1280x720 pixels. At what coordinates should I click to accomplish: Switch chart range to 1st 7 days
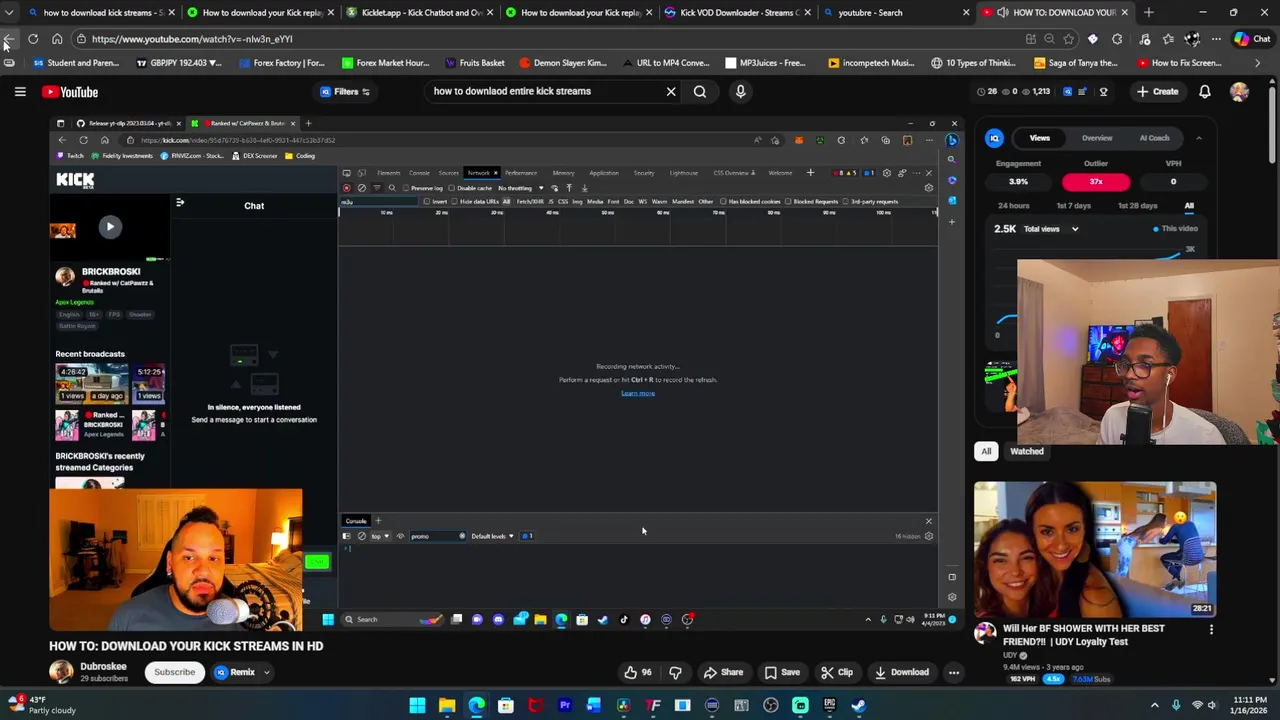(x=1074, y=206)
